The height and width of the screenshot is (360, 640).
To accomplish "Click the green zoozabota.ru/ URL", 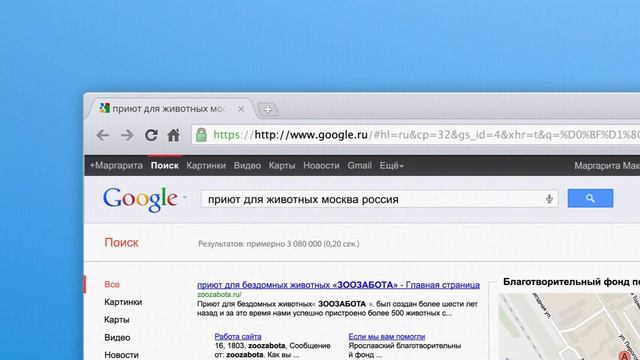I will [x=219, y=294].
